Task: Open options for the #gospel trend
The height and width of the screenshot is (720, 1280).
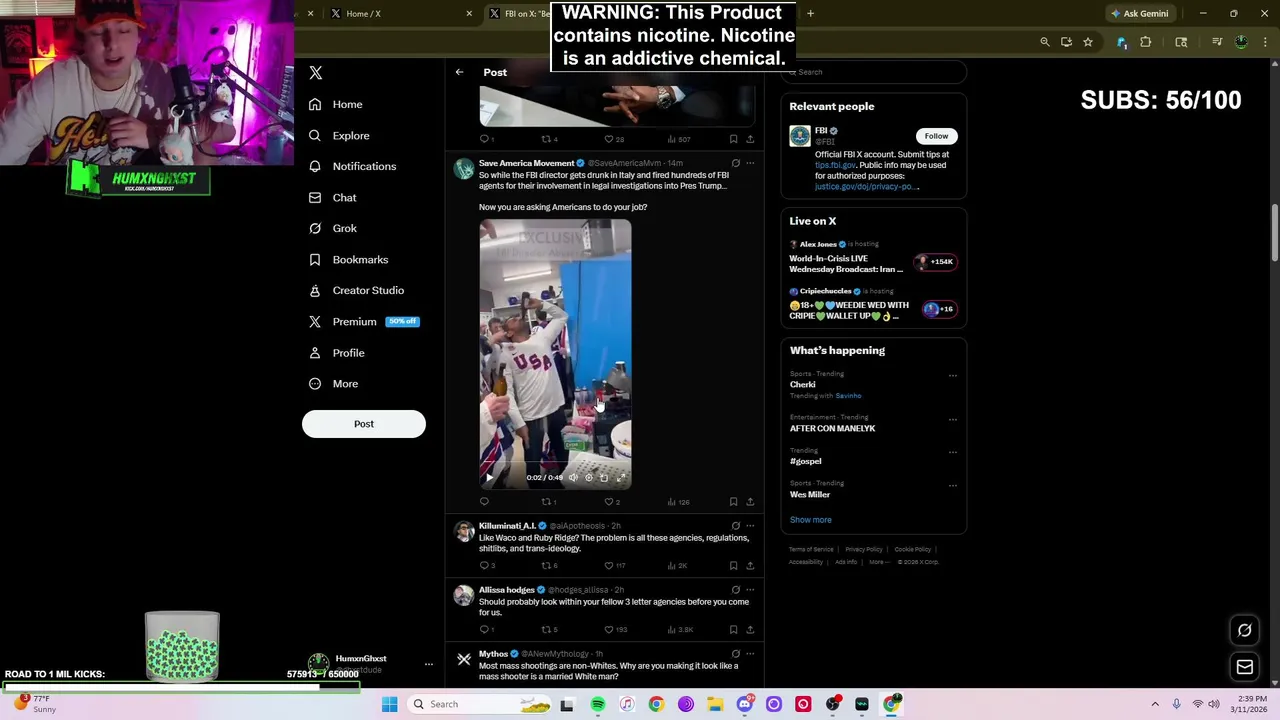Action: (952, 452)
